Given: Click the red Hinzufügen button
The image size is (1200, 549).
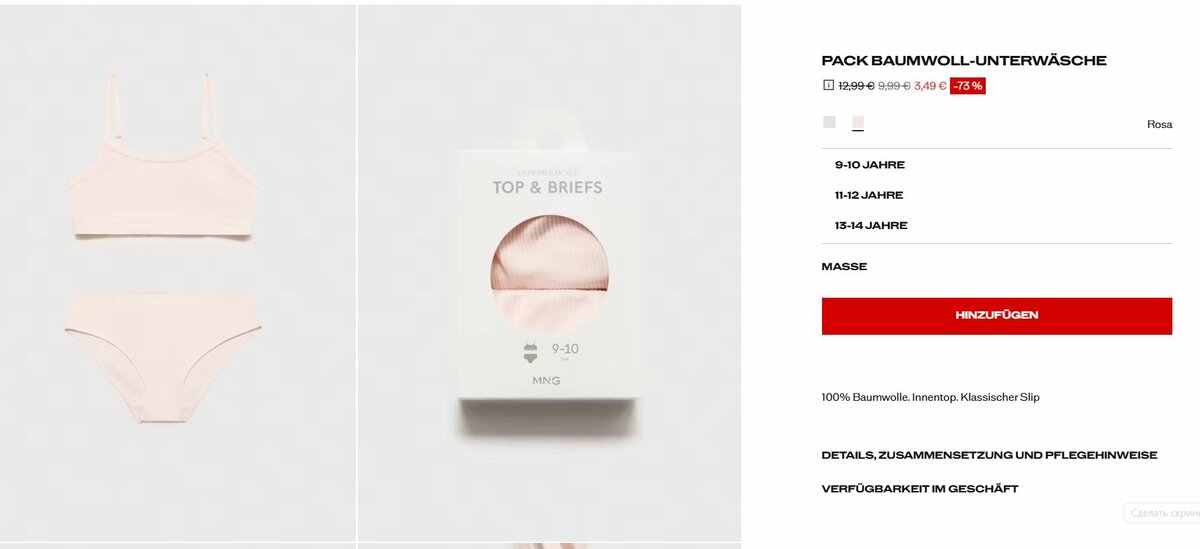Looking at the screenshot, I should point(996,315).
